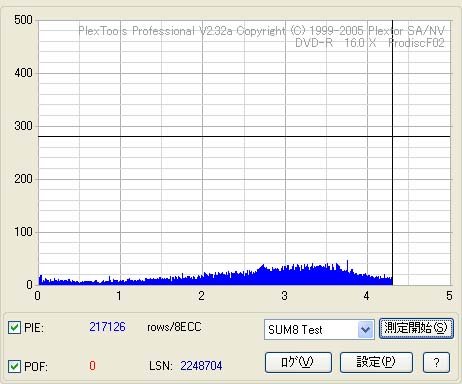The height and width of the screenshot is (384, 462).
Task: Click the question mark help button
Action: pos(436,362)
